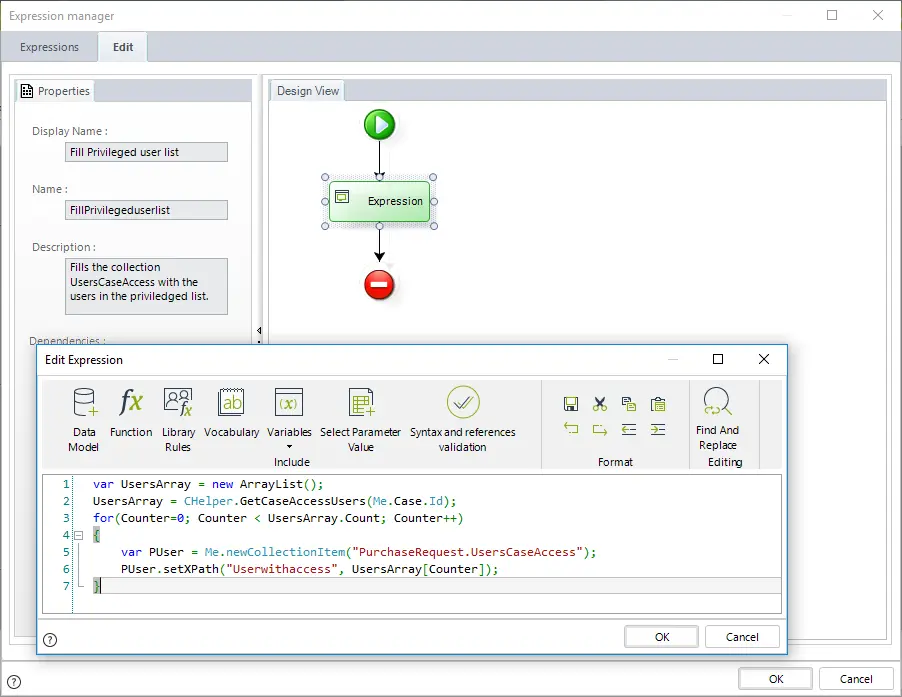Image resolution: width=902 pixels, height=697 pixels.
Task: Collapse the Properties panel via splitter arrow
Action: click(x=259, y=331)
